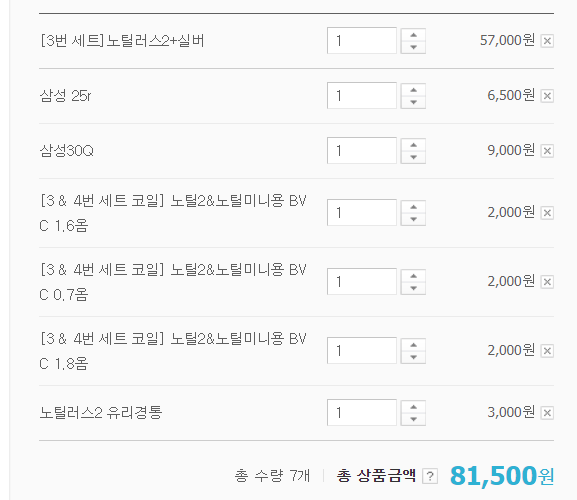Remove the BVC 0.7옴 coil item
The width and height of the screenshot is (577, 500).
click(x=547, y=282)
